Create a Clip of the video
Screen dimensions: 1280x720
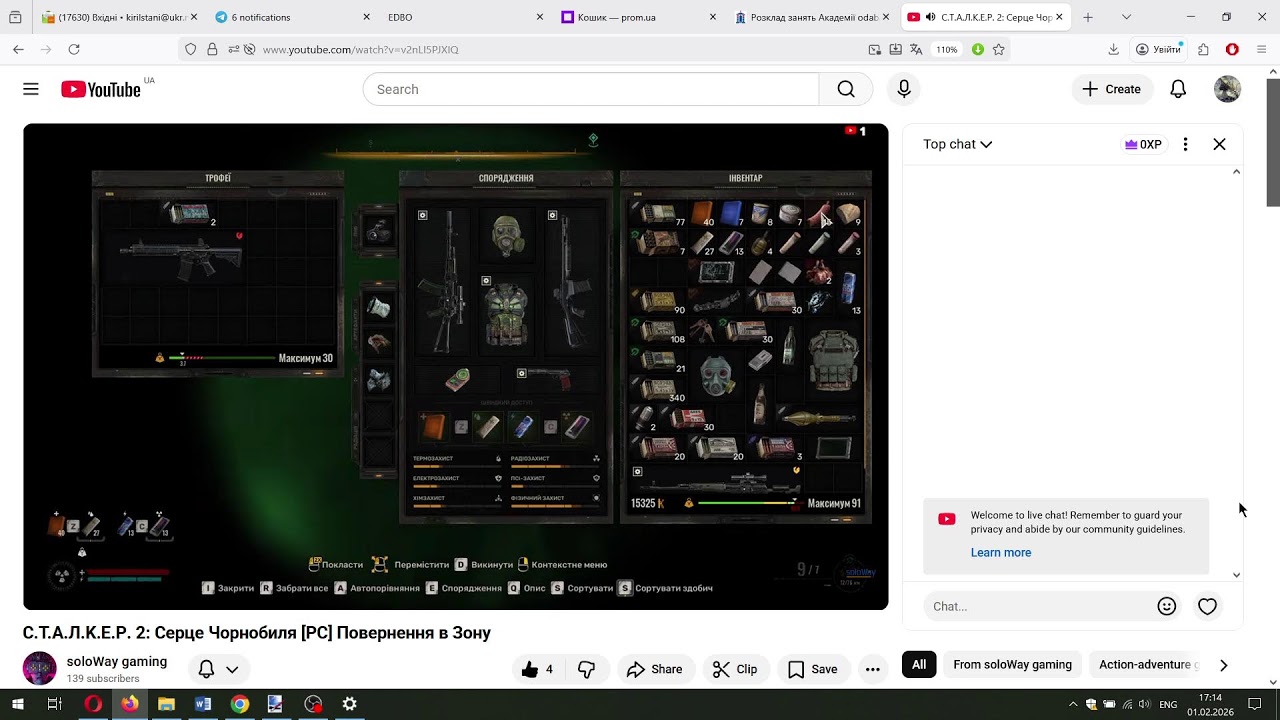tap(734, 669)
